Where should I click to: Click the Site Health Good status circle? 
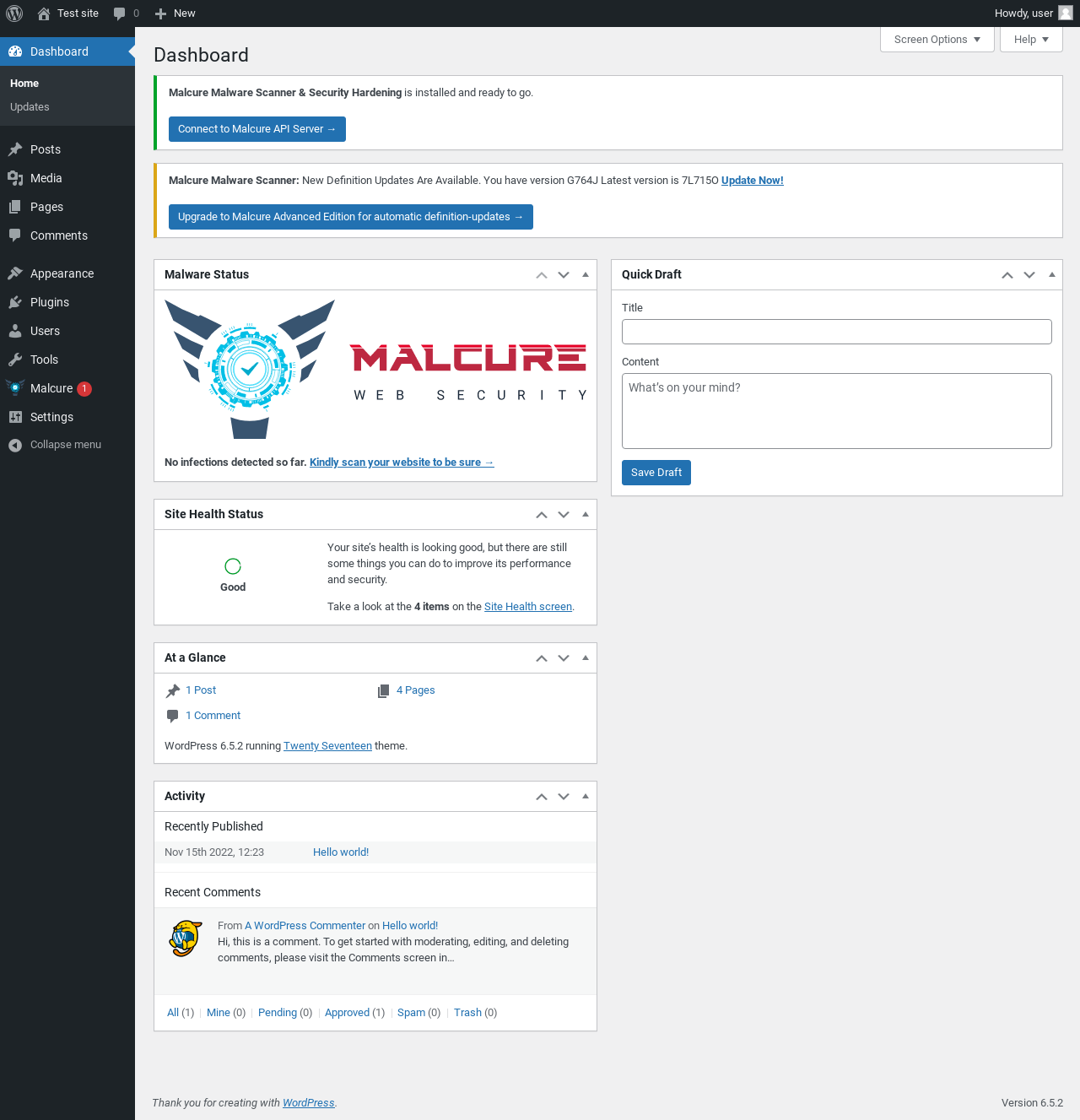(x=233, y=566)
